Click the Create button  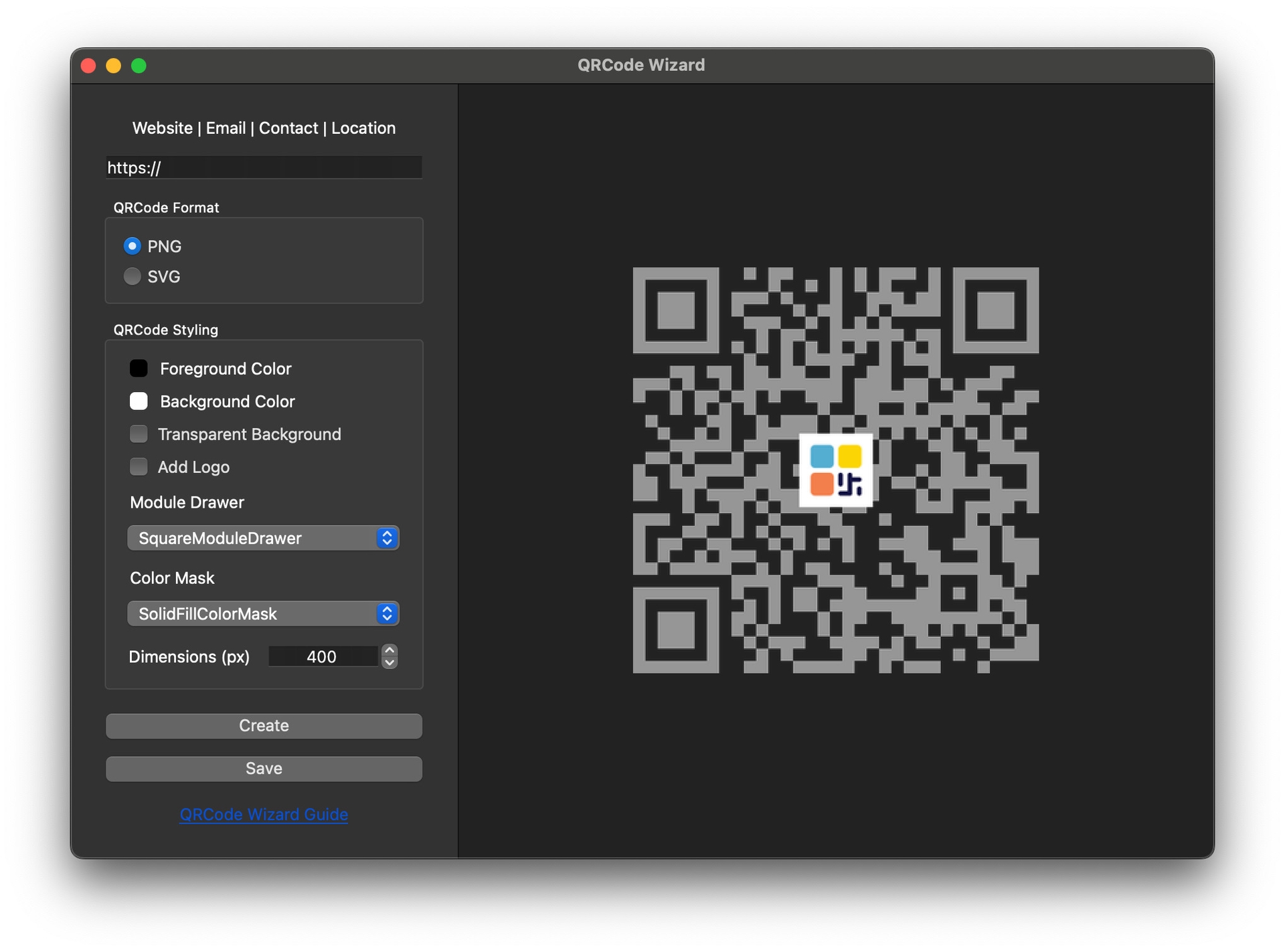tap(264, 727)
